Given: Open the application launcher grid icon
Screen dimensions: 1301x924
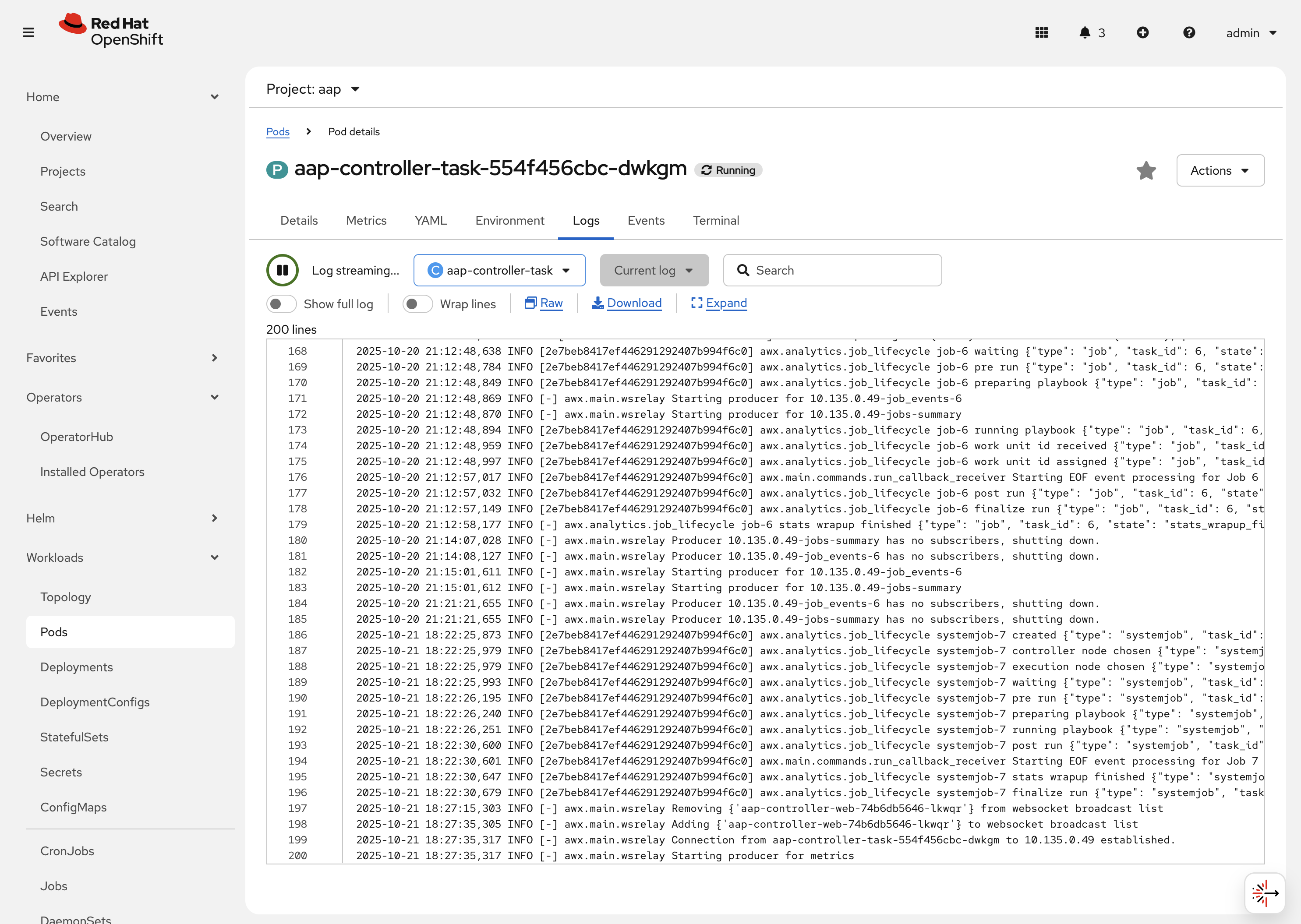Looking at the screenshot, I should point(1041,32).
